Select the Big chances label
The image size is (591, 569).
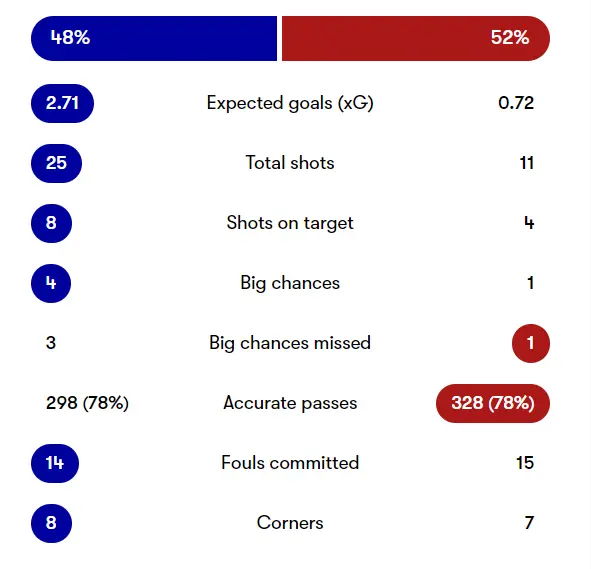click(x=290, y=283)
